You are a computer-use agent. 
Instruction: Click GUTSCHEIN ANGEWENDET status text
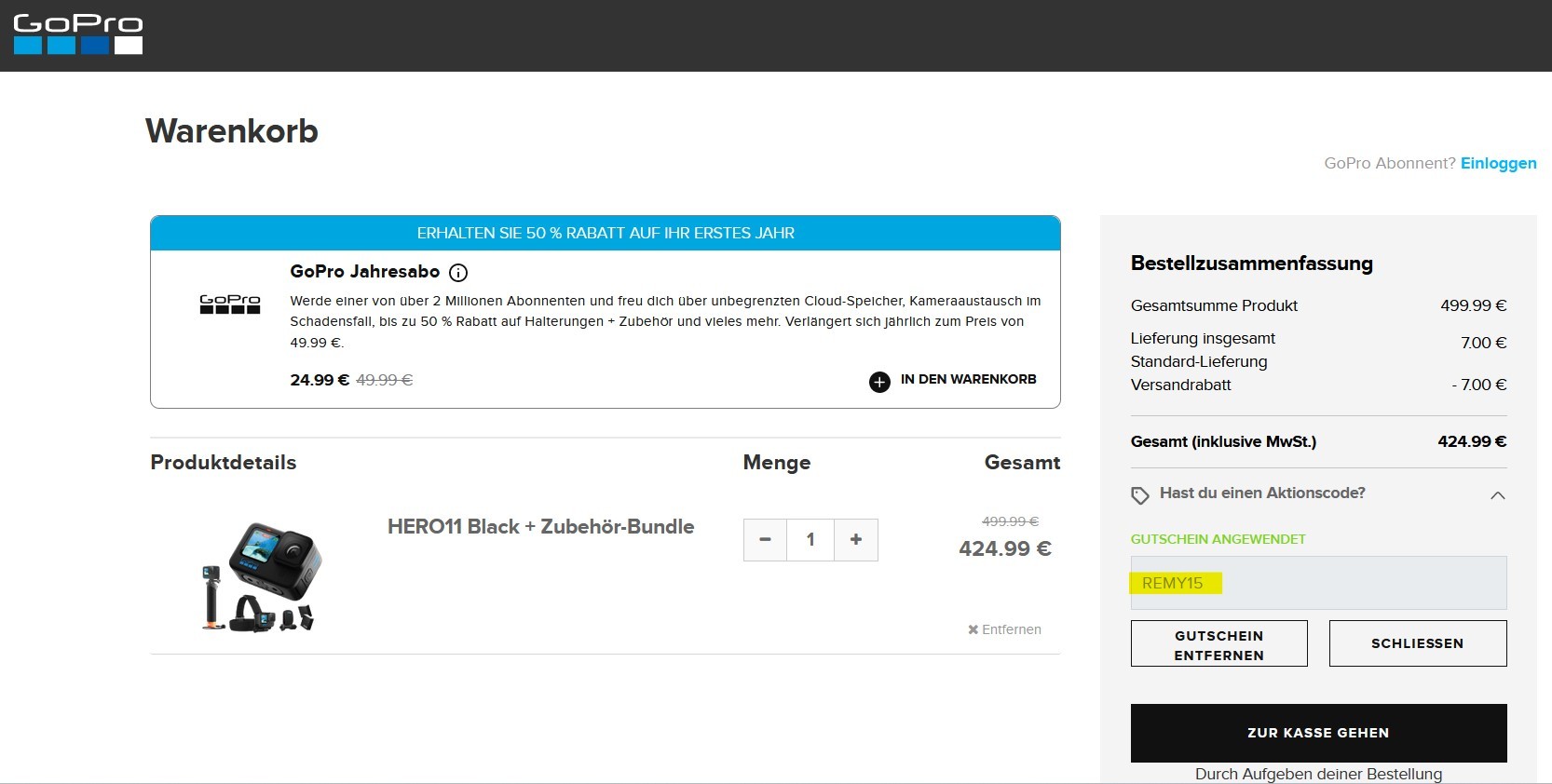1218,539
